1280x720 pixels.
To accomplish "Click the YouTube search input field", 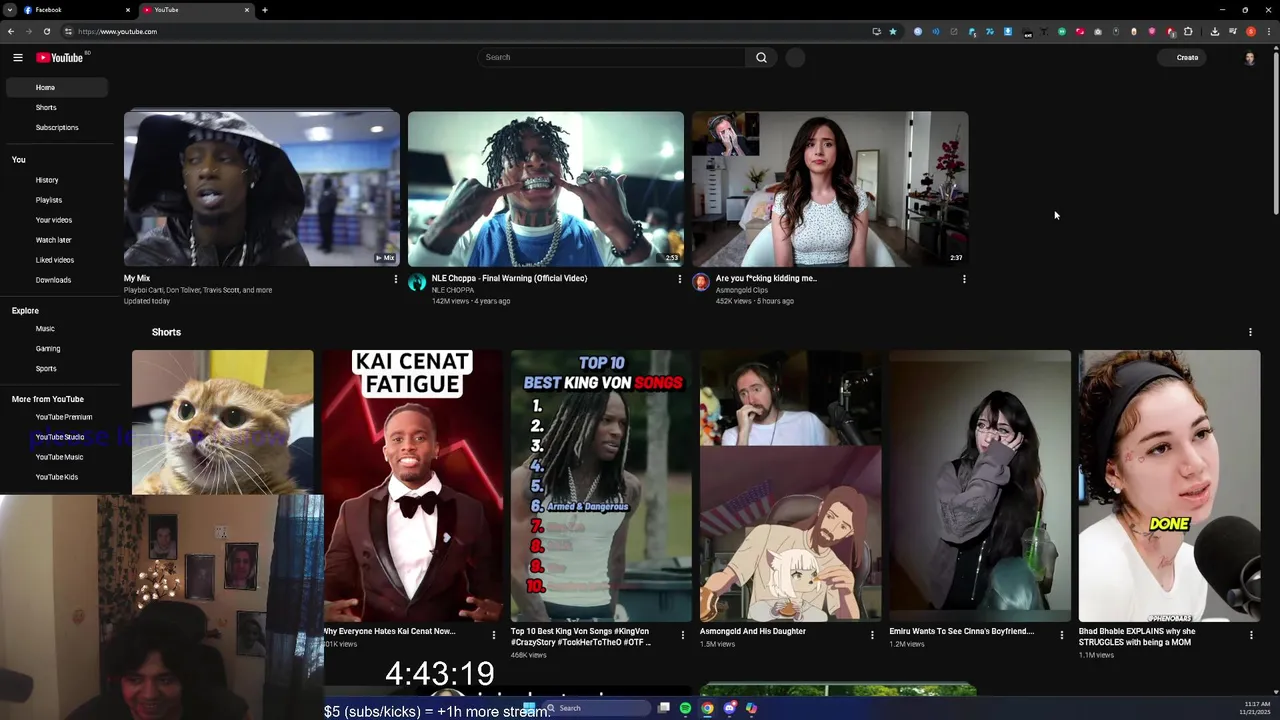I will [611, 58].
